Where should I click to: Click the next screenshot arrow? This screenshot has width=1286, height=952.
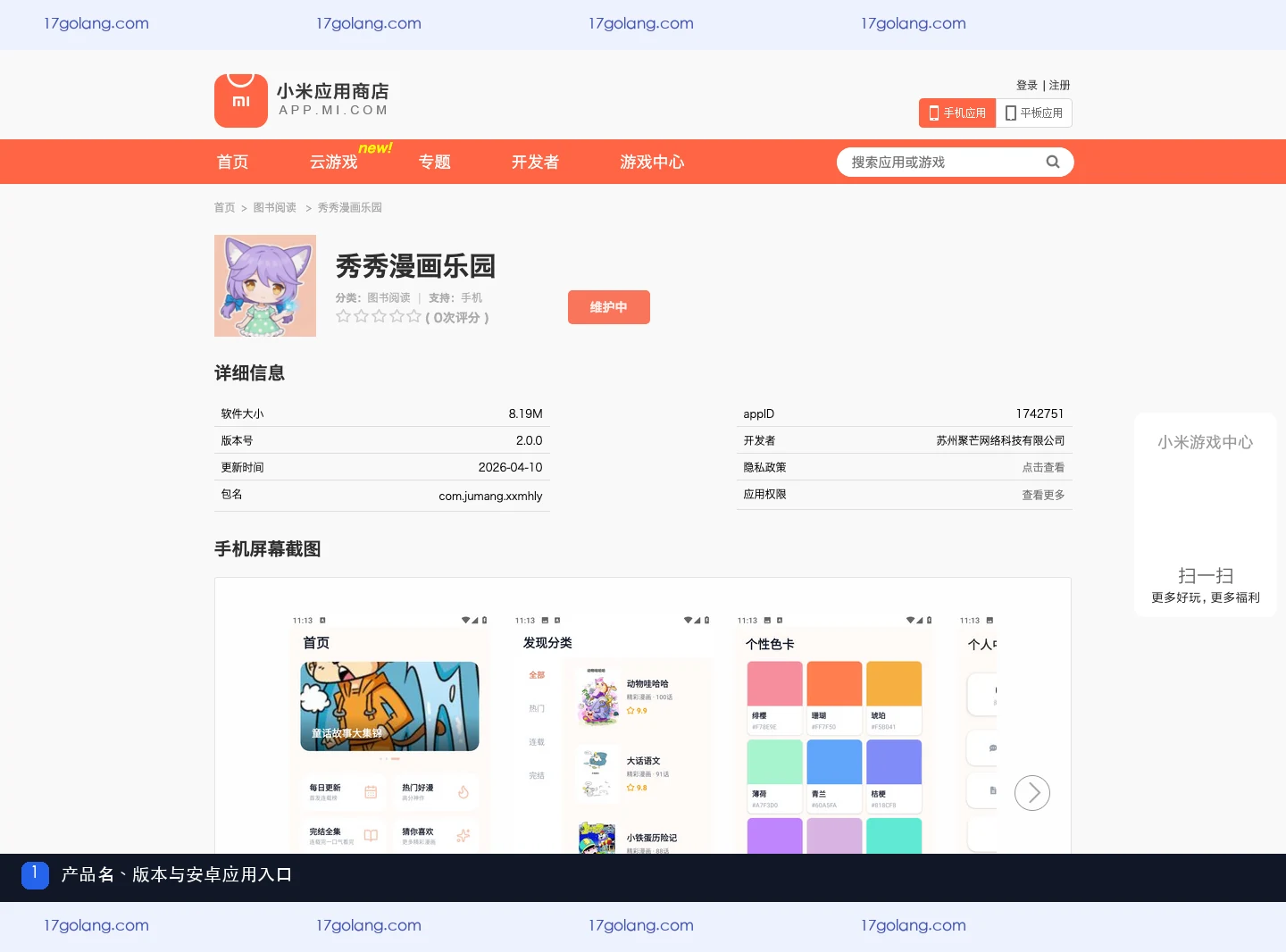pyautogui.click(x=1032, y=793)
